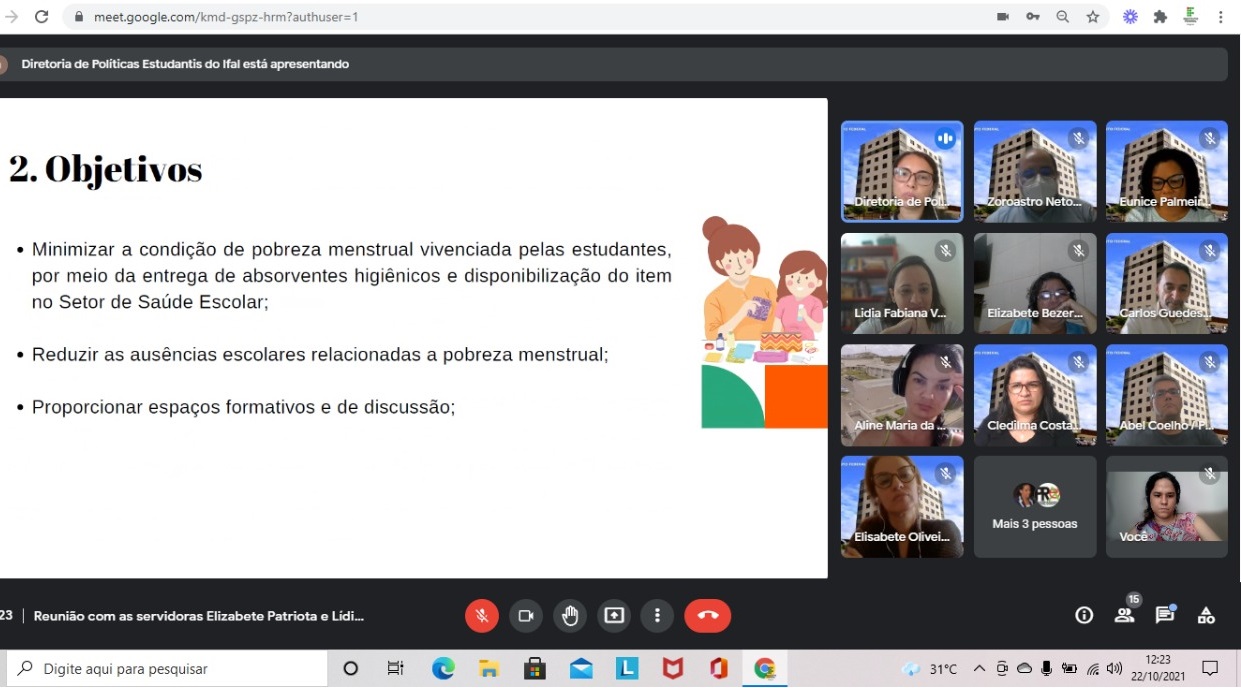This screenshot has height=688, width=1241.
Task: Bookmark this page with star icon
Action: coord(1093,17)
